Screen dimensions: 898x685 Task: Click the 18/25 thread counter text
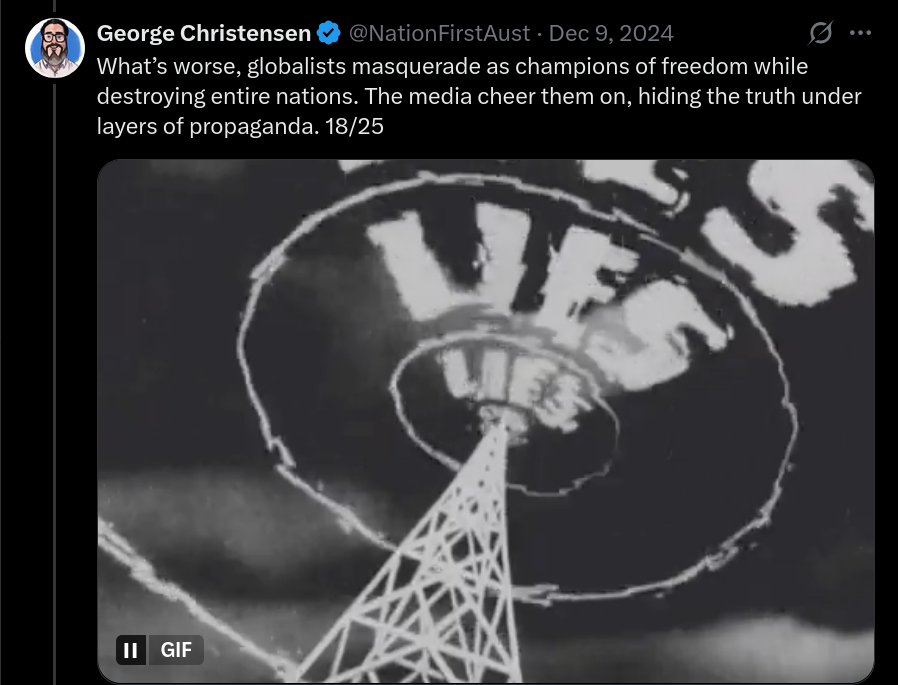tap(354, 126)
